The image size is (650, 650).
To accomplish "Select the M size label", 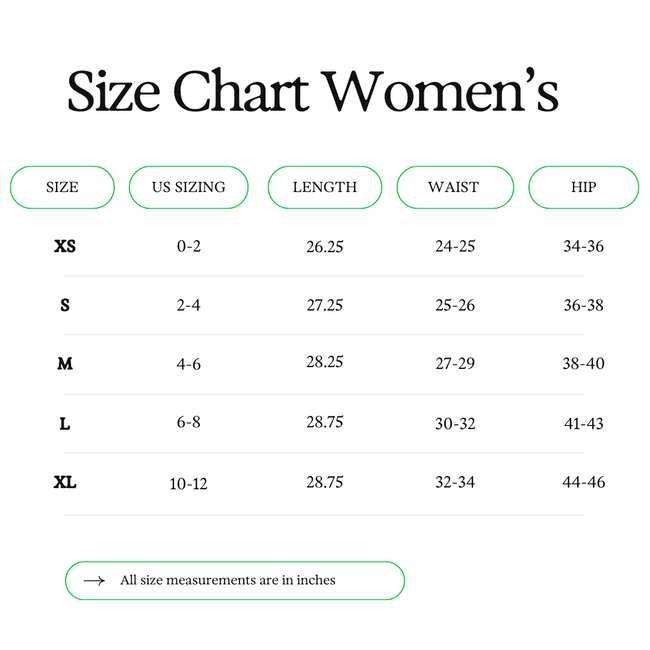I will (65, 364).
